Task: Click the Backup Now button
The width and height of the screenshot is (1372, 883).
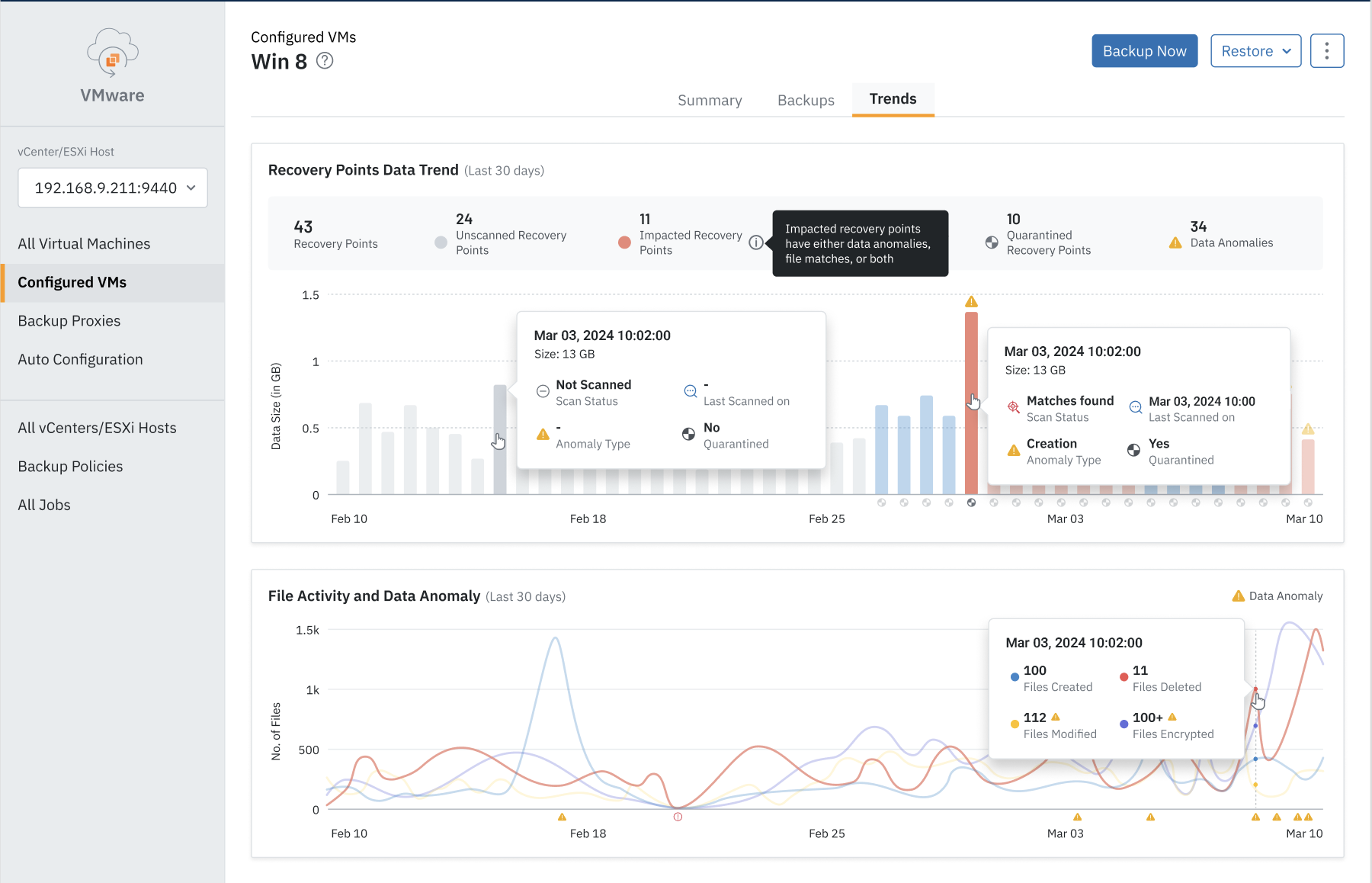Action: [x=1144, y=50]
